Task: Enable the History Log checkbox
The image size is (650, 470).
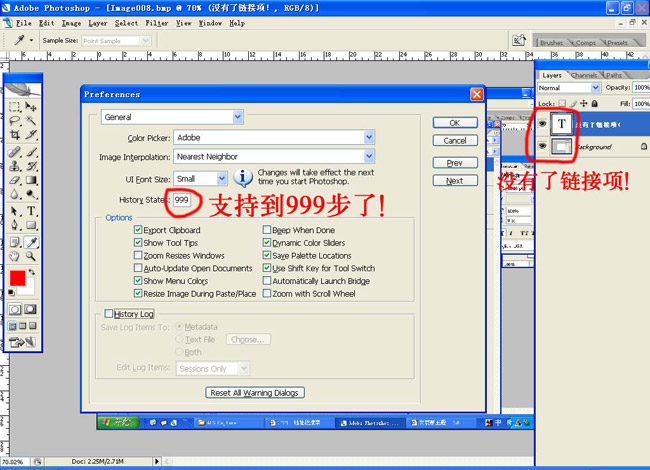Action: click(x=109, y=313)
